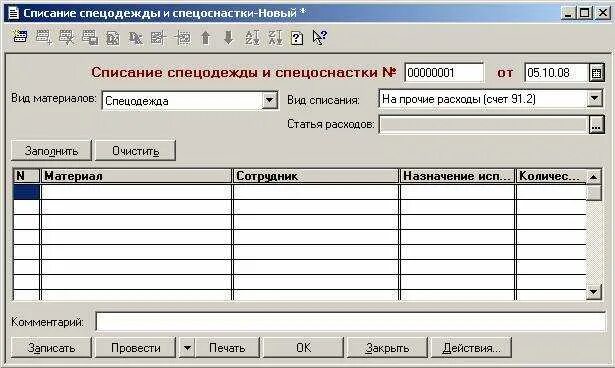Click the Move row down arrow icon
Screen dimensions: 615x368
tap(228, 38)
